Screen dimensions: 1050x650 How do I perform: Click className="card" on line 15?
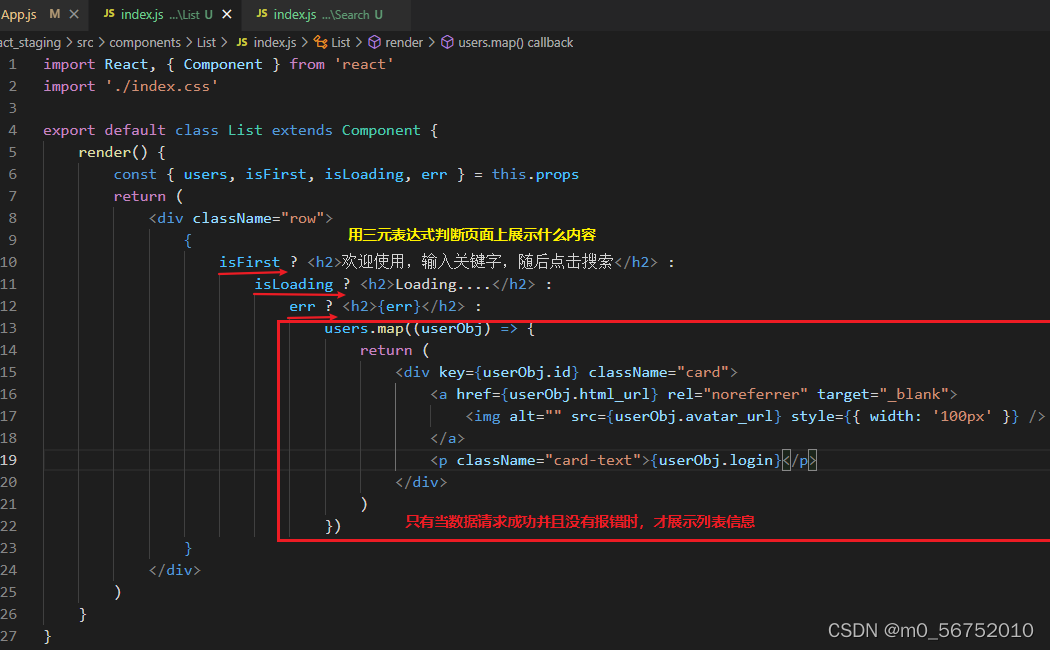pos(658,372)
